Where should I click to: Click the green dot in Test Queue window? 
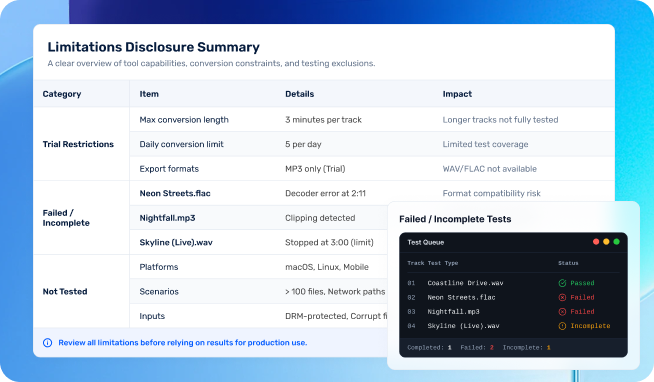[x=616, y=242]
